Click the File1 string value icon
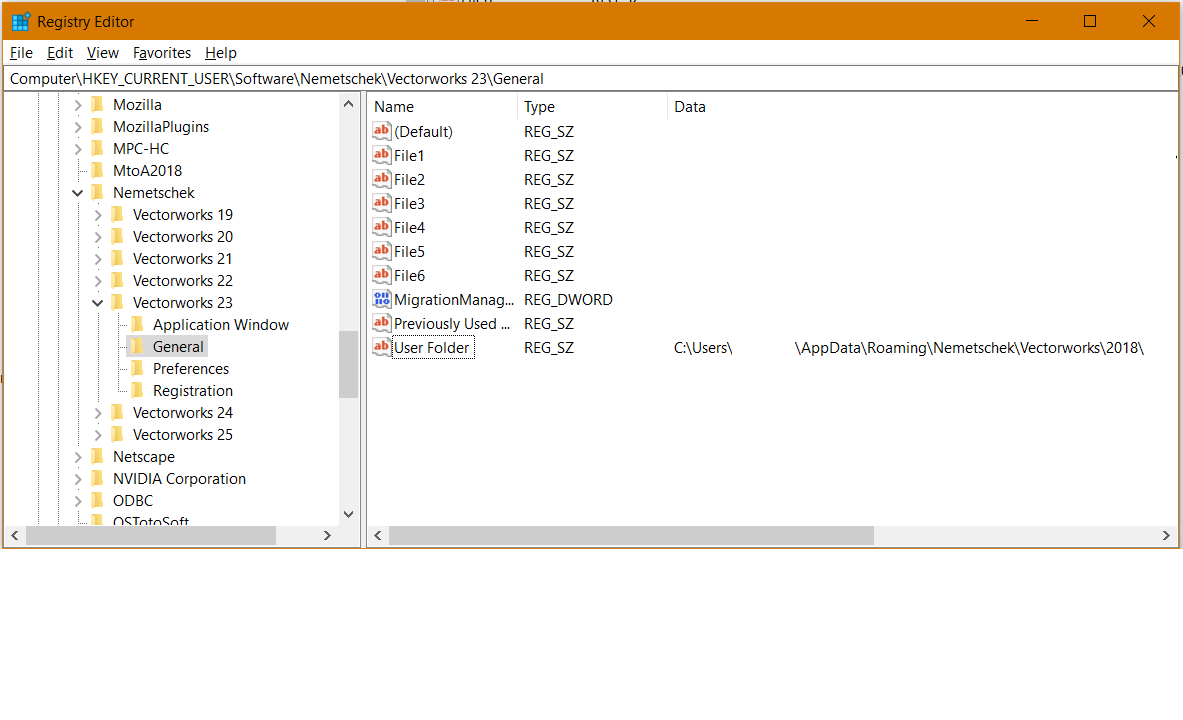This screenshot has height=720, width=1183. tap(381, 155)
